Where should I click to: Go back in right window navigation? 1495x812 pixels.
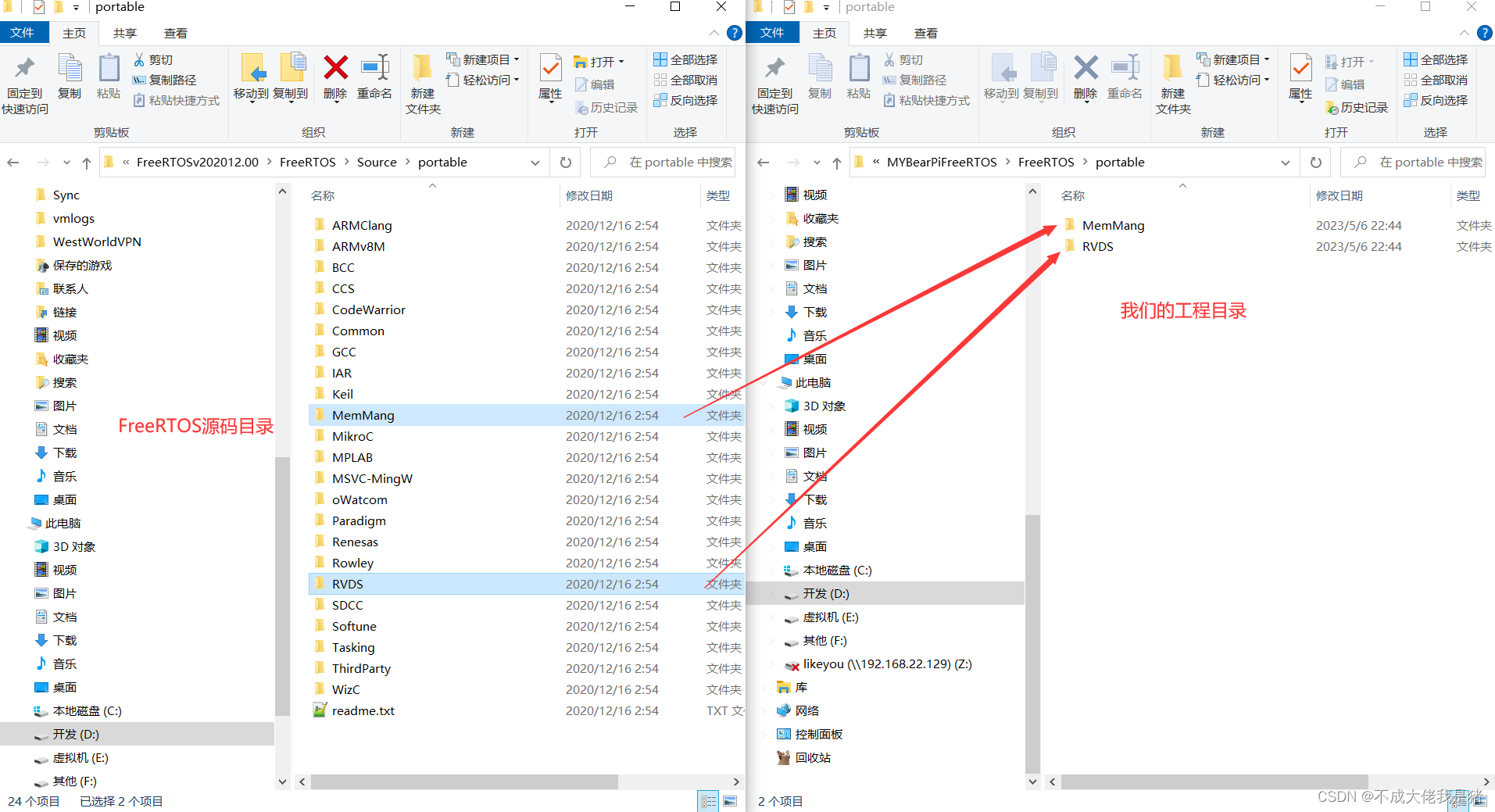(x=764, y=163)
